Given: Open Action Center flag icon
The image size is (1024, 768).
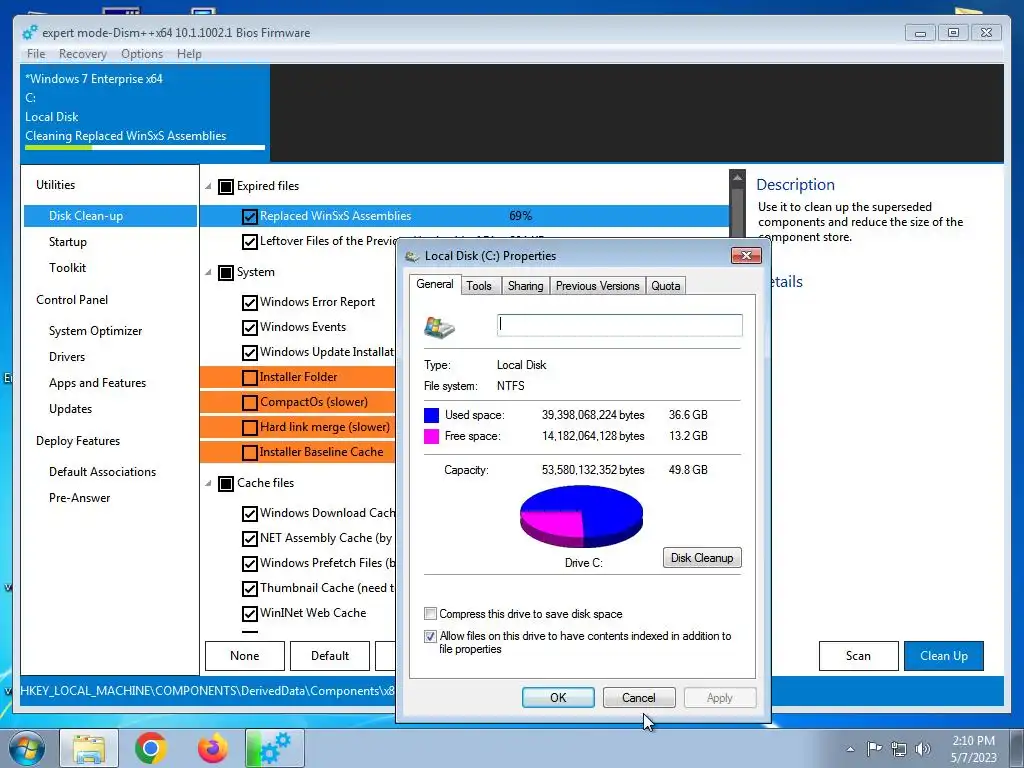Looking at the screenshot, I should tap(874, 748).
